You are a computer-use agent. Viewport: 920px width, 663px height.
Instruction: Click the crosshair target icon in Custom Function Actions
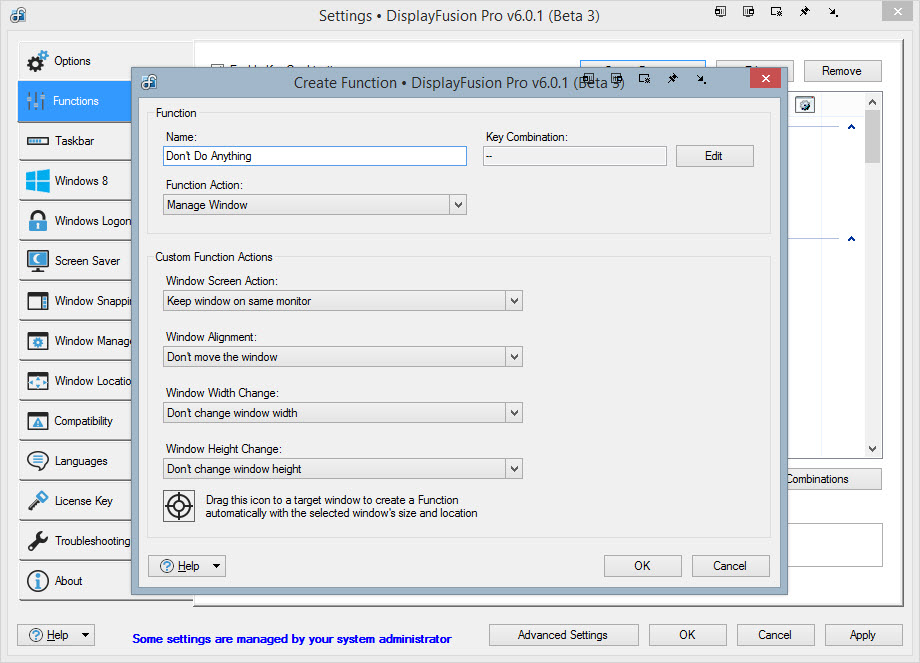coord(179,506)
